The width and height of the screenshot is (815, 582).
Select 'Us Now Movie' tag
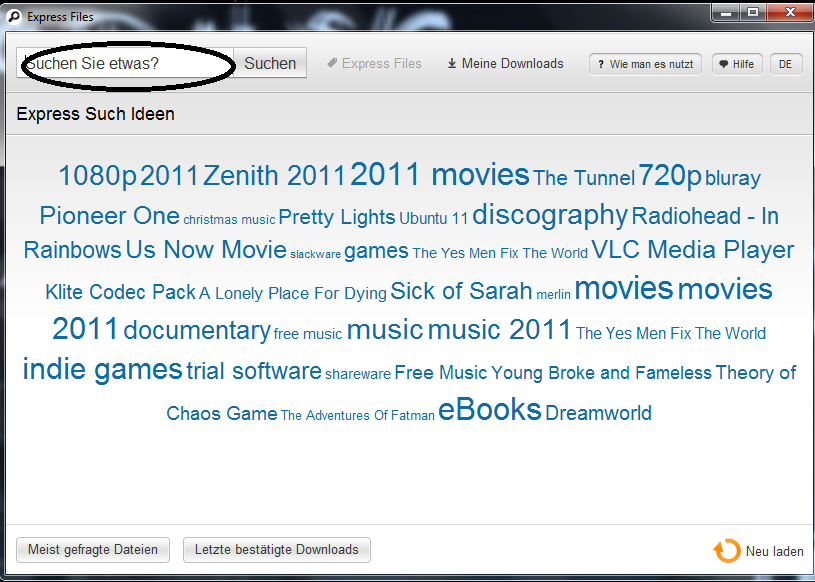point(206,249)
